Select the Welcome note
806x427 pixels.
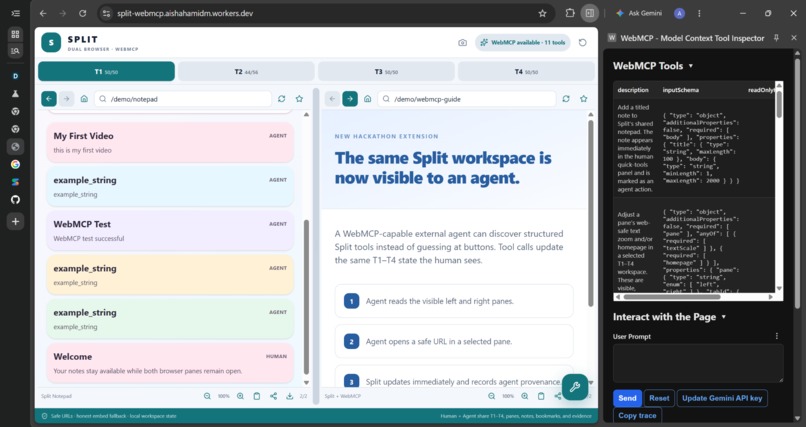coord(170,363)
